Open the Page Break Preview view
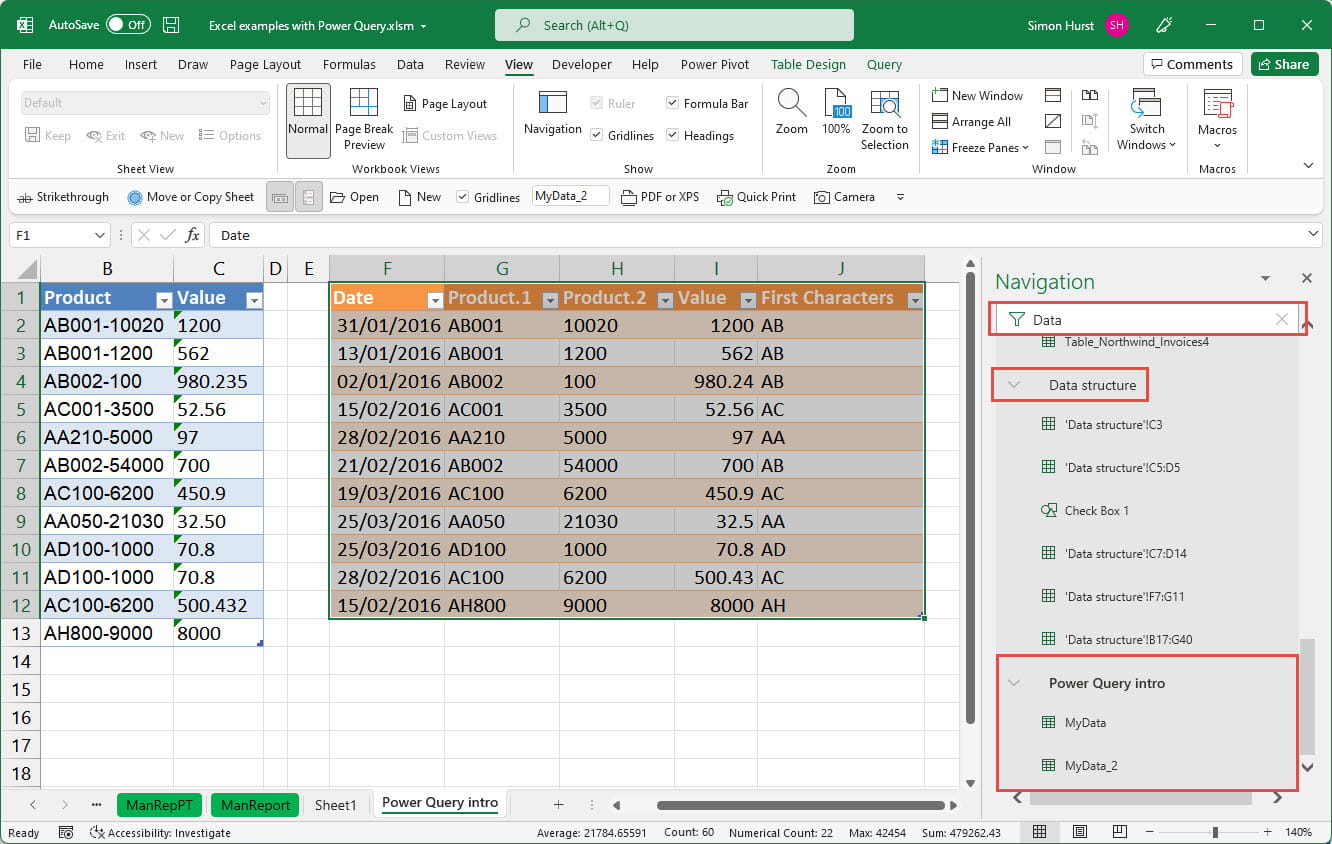The image size is (1332, 844). 364,120
